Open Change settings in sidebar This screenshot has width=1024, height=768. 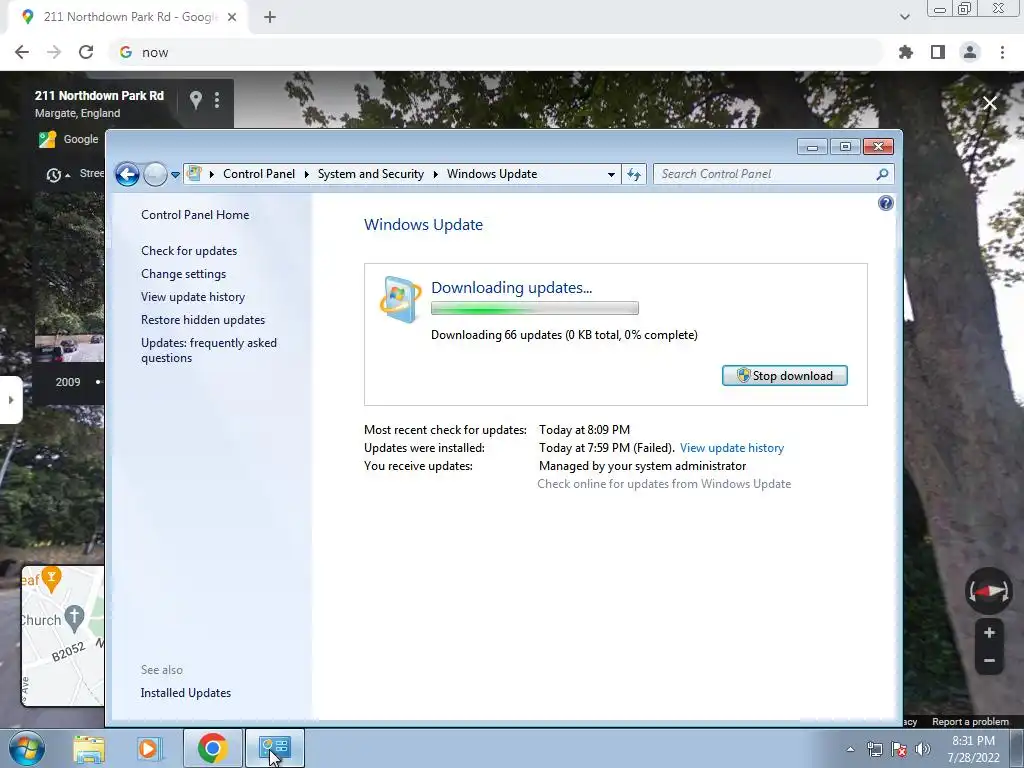click(184, 274)
